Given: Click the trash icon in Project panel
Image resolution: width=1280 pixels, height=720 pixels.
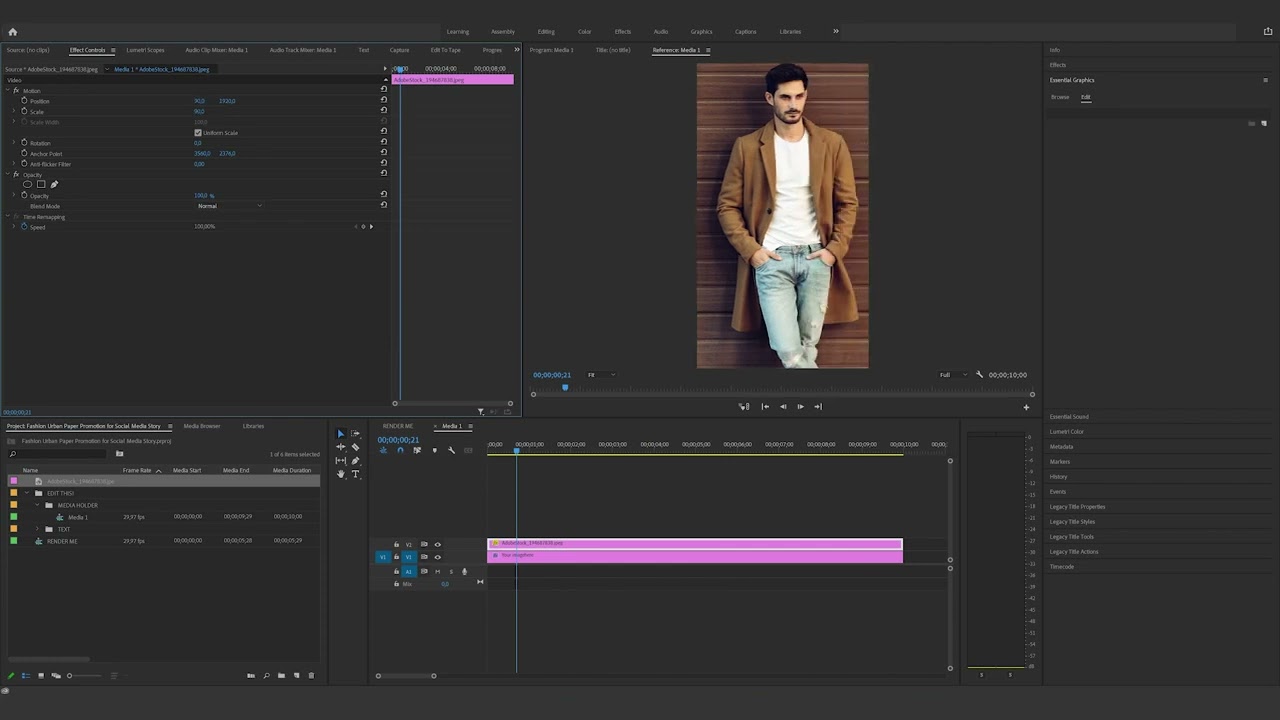Looking at the screenshot, I should [x=311, y=676].
